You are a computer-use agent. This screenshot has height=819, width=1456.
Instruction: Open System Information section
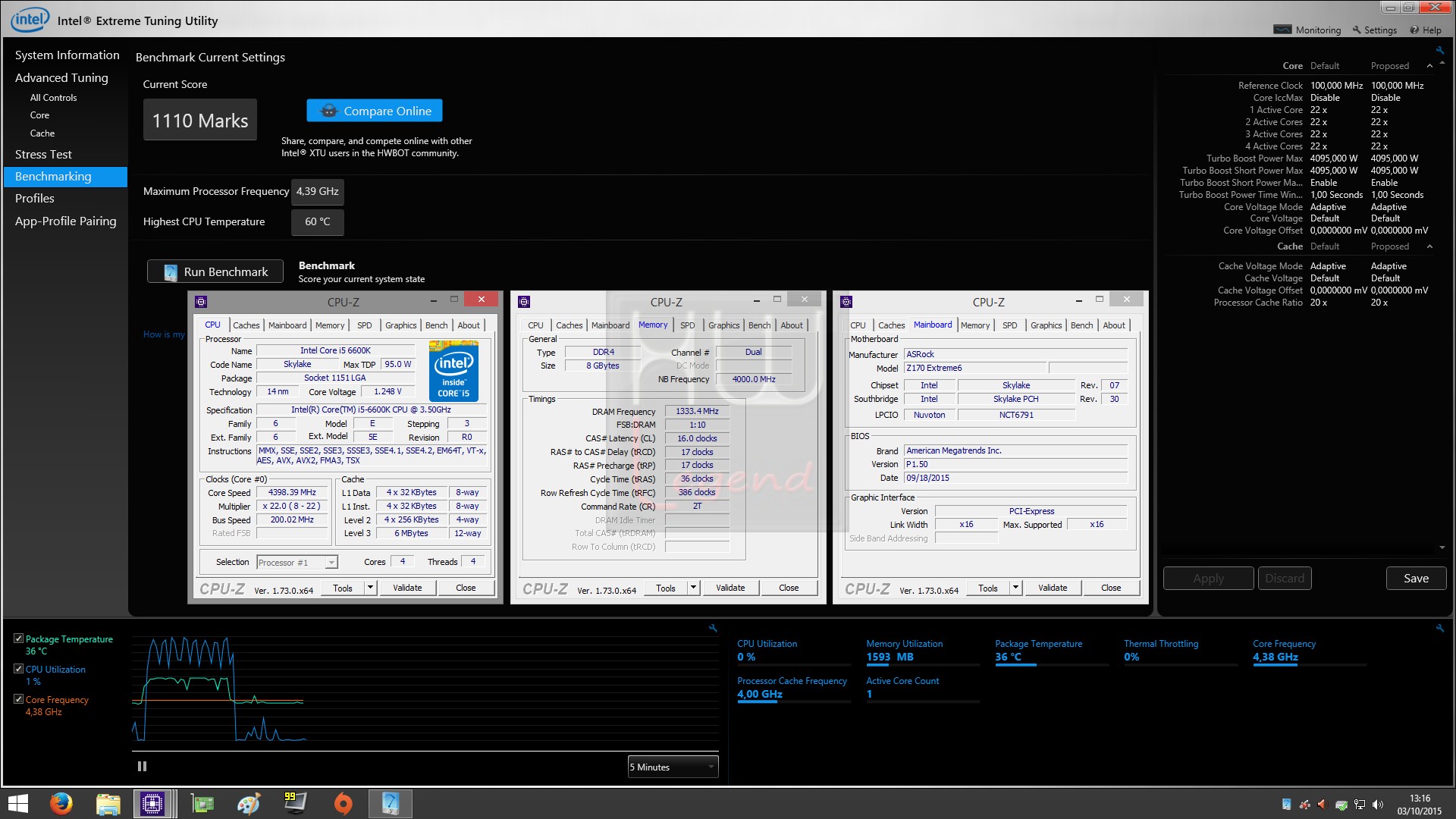click(67, 55)
